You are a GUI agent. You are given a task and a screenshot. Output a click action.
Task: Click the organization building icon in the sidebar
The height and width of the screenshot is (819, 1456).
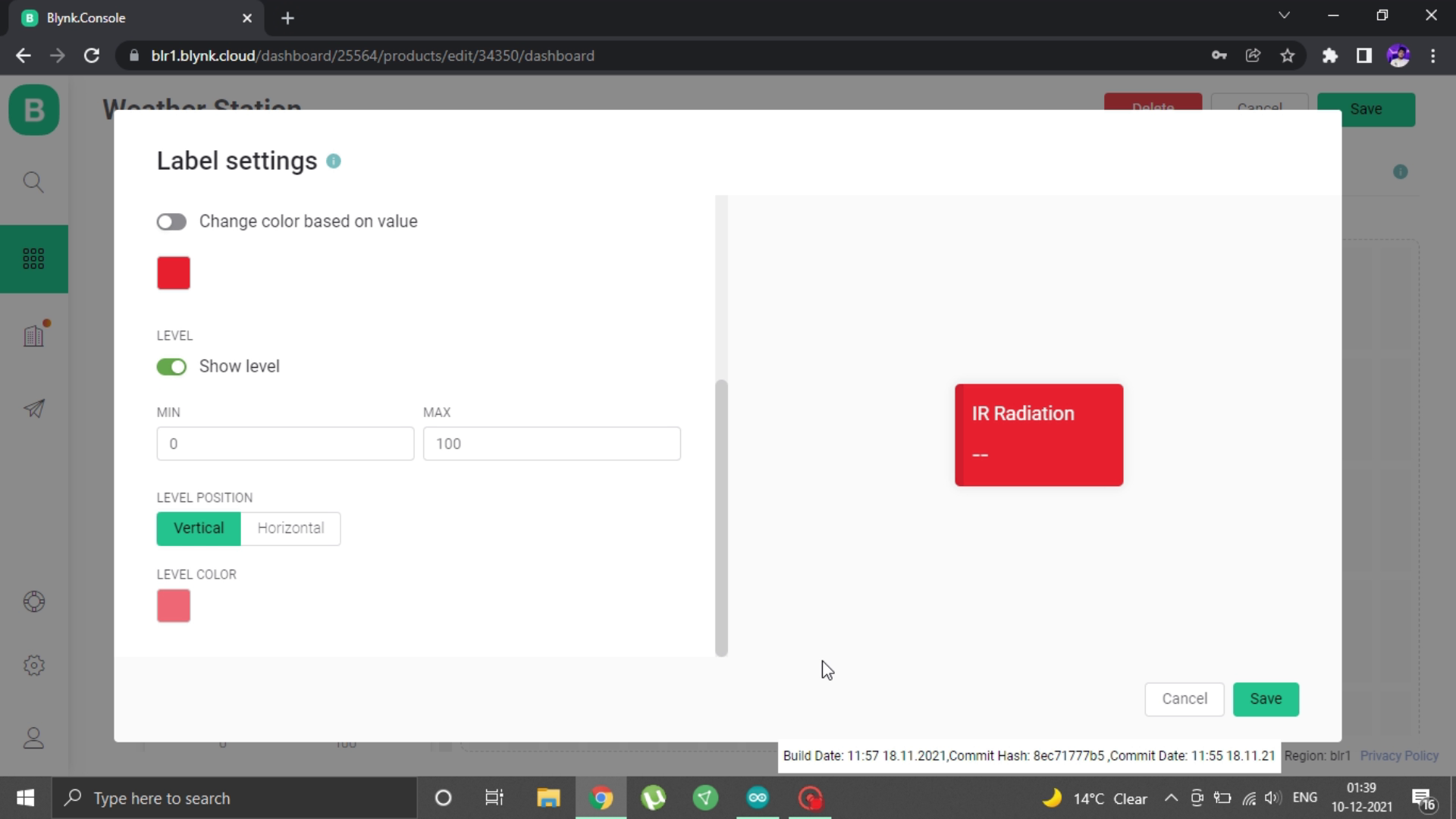(x=33, y=335)
